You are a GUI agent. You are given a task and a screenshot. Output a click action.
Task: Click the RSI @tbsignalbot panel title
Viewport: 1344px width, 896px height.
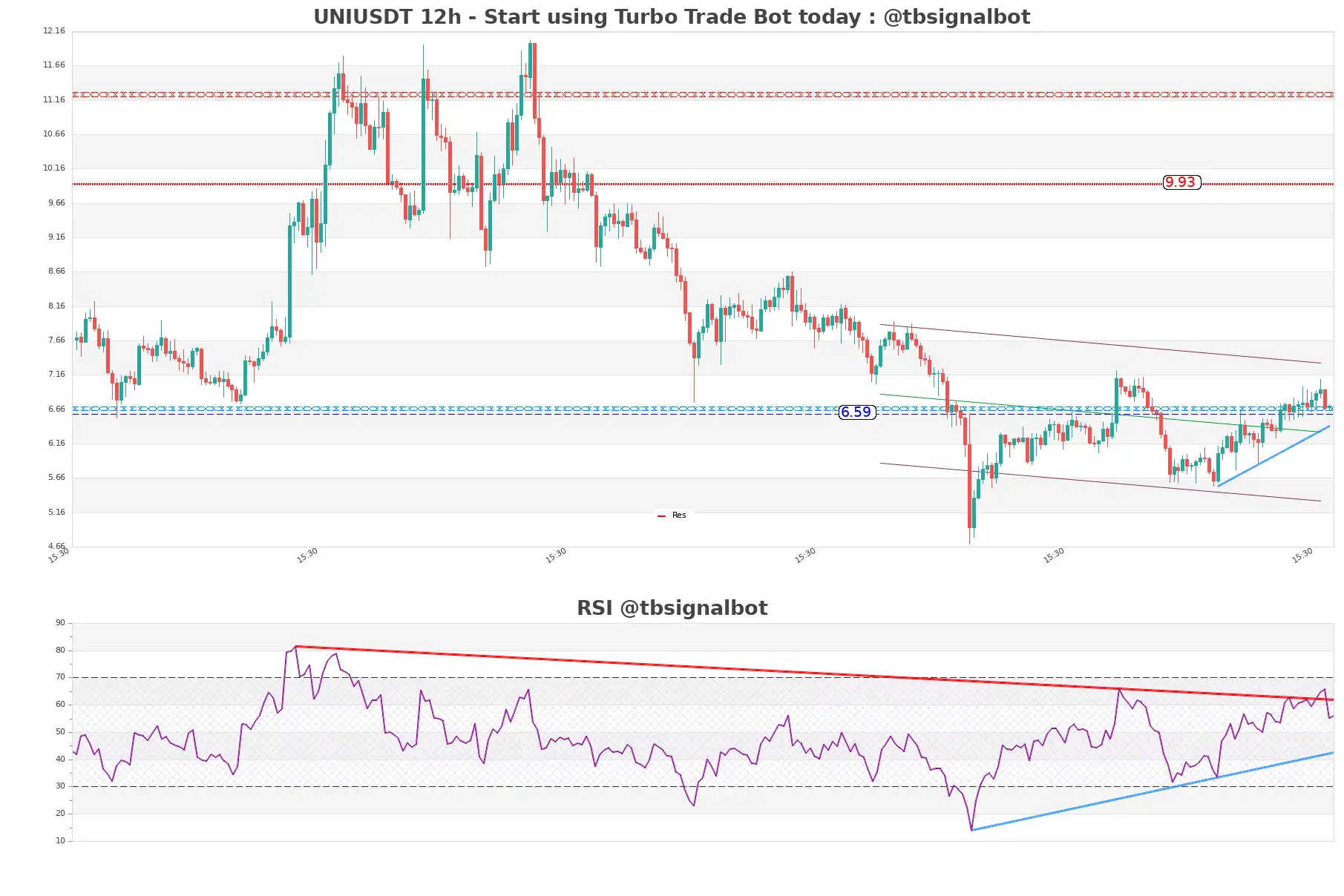pyautogui.click(x=672, y=608)
